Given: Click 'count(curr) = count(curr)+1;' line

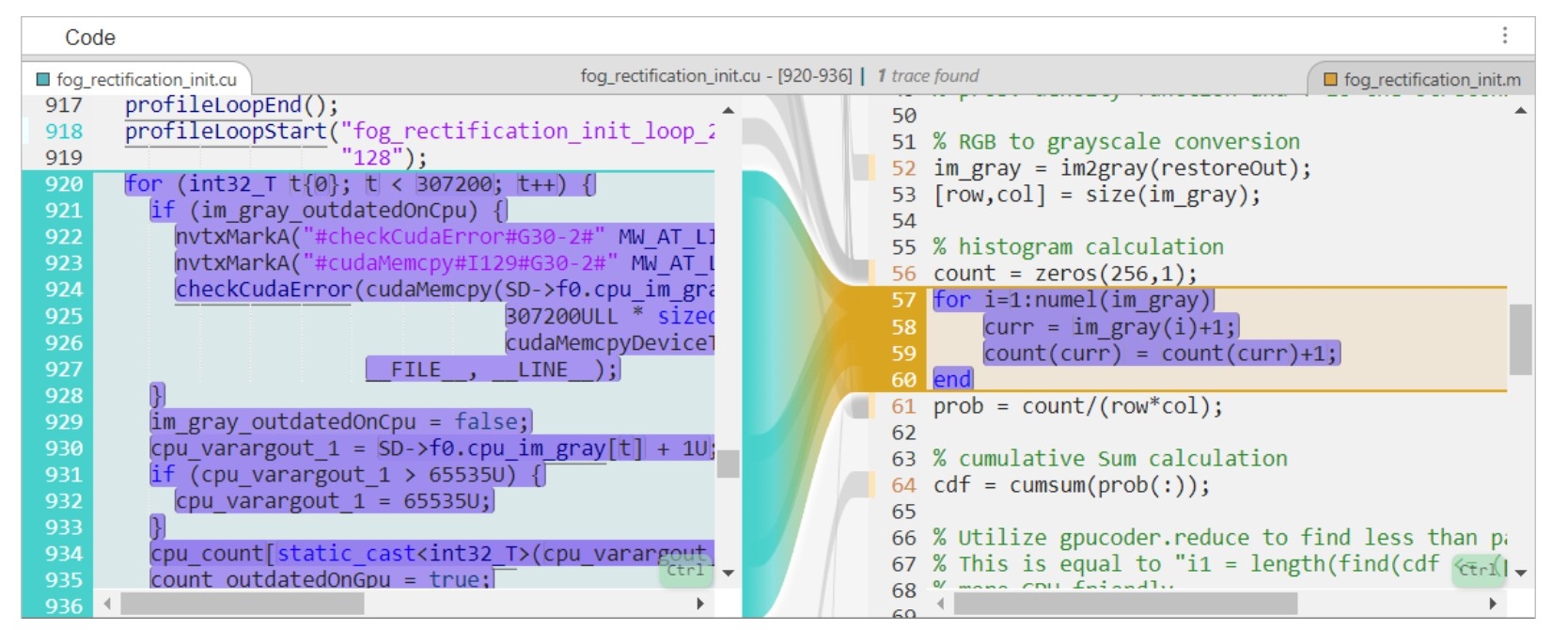Looking at the screenshot, I should tap(1161, 353).
